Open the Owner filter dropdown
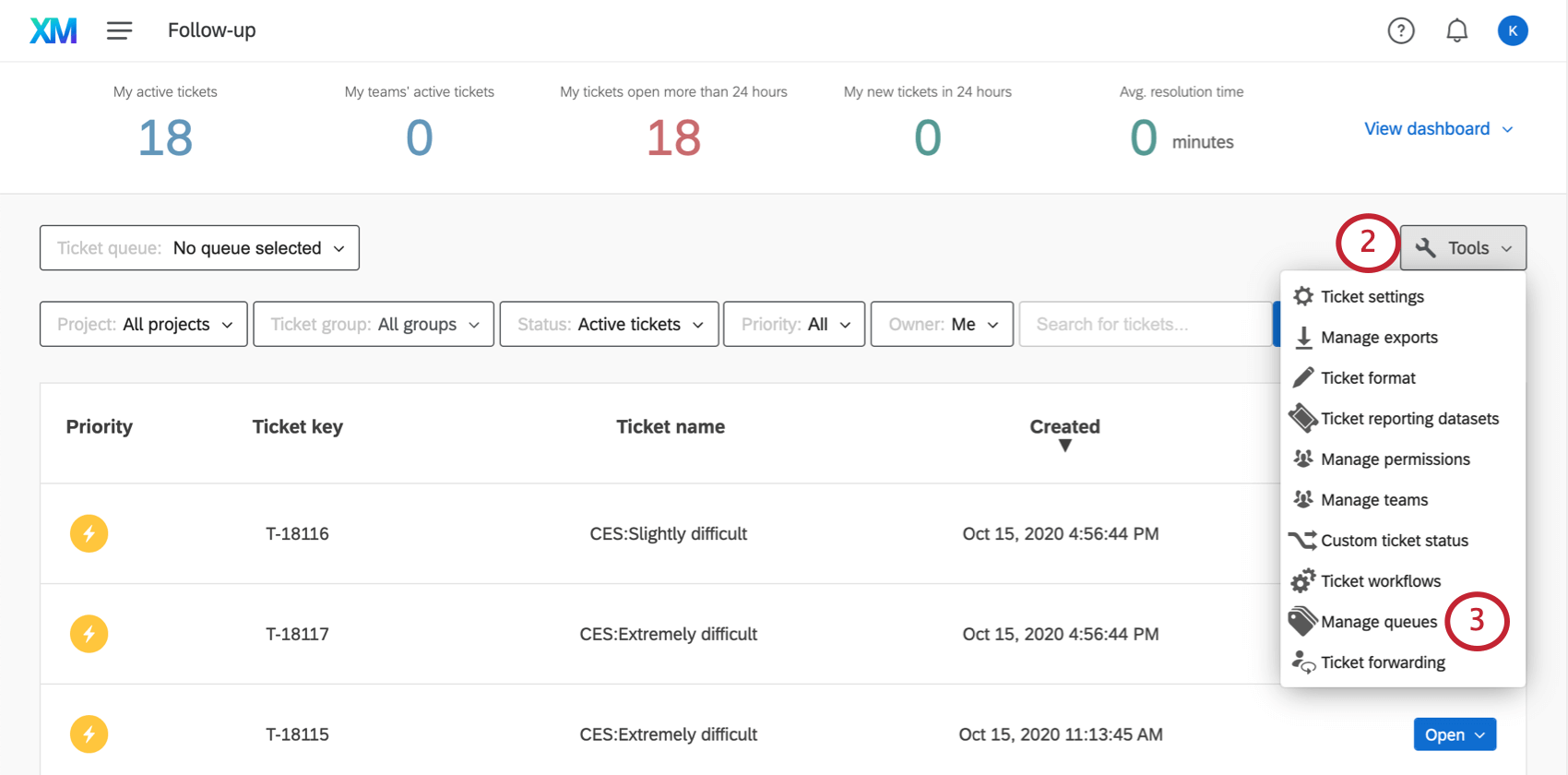Screen dimensions: 1568x775 (x=942, y=324)
